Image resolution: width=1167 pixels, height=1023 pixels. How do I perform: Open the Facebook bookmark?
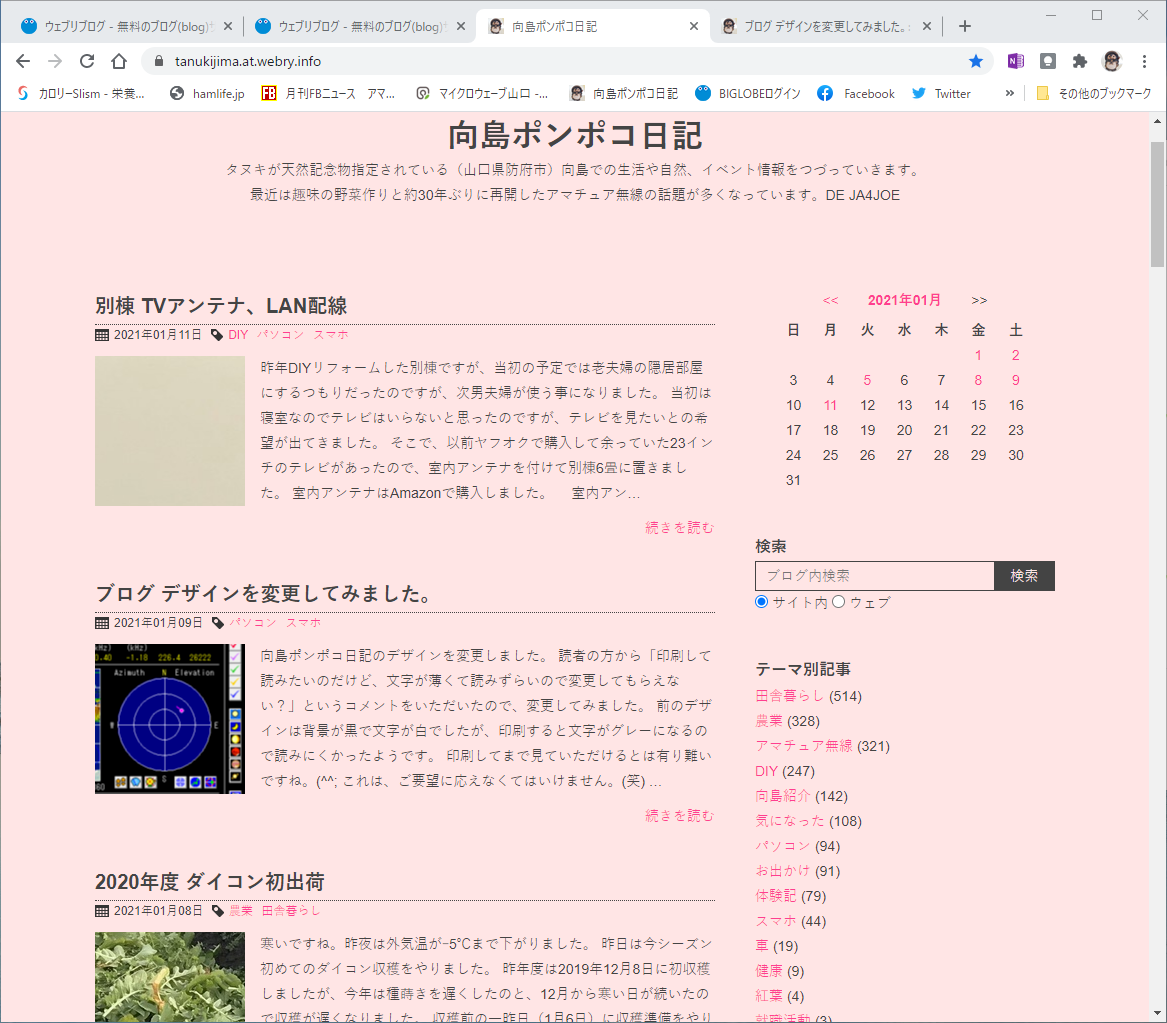tap(856, 93)
